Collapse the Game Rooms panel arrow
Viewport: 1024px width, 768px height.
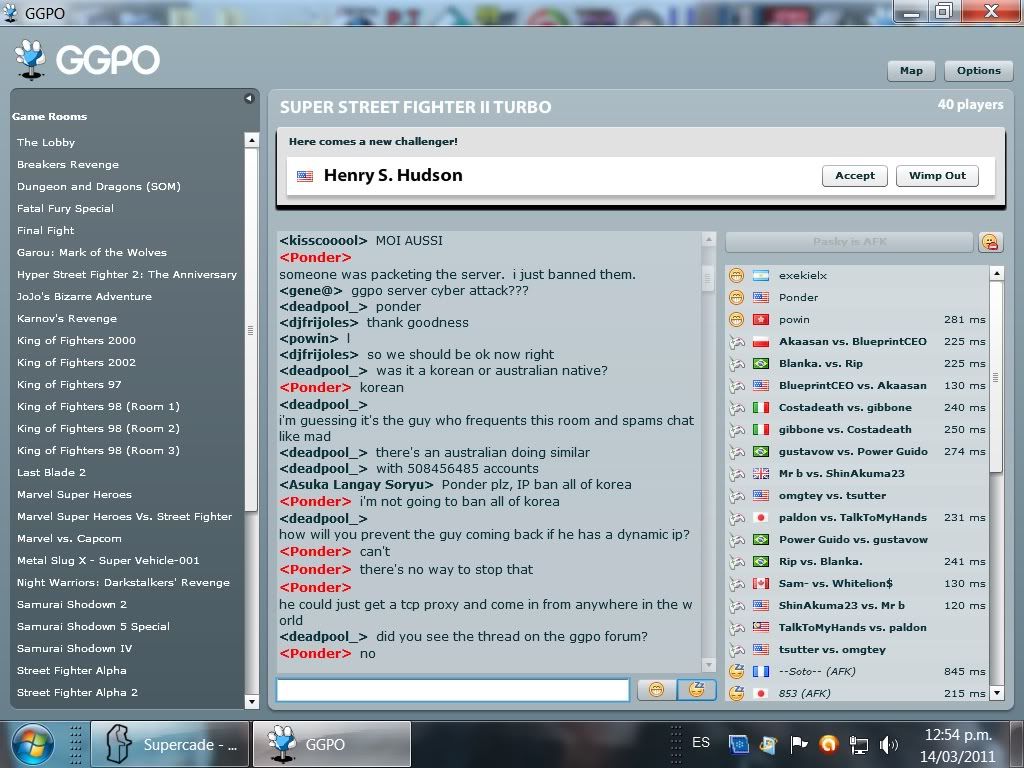tap(249, 98)
